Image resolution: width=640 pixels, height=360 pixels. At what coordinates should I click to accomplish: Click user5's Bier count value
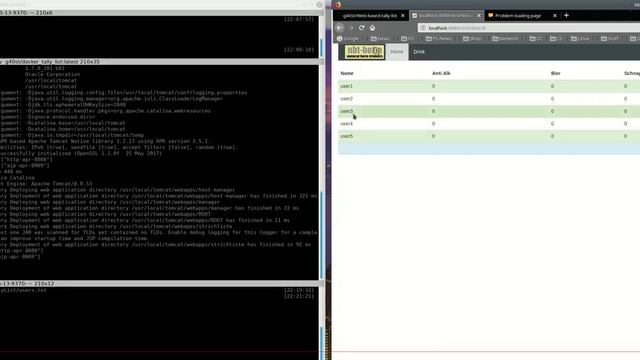[x=552, y=136]
